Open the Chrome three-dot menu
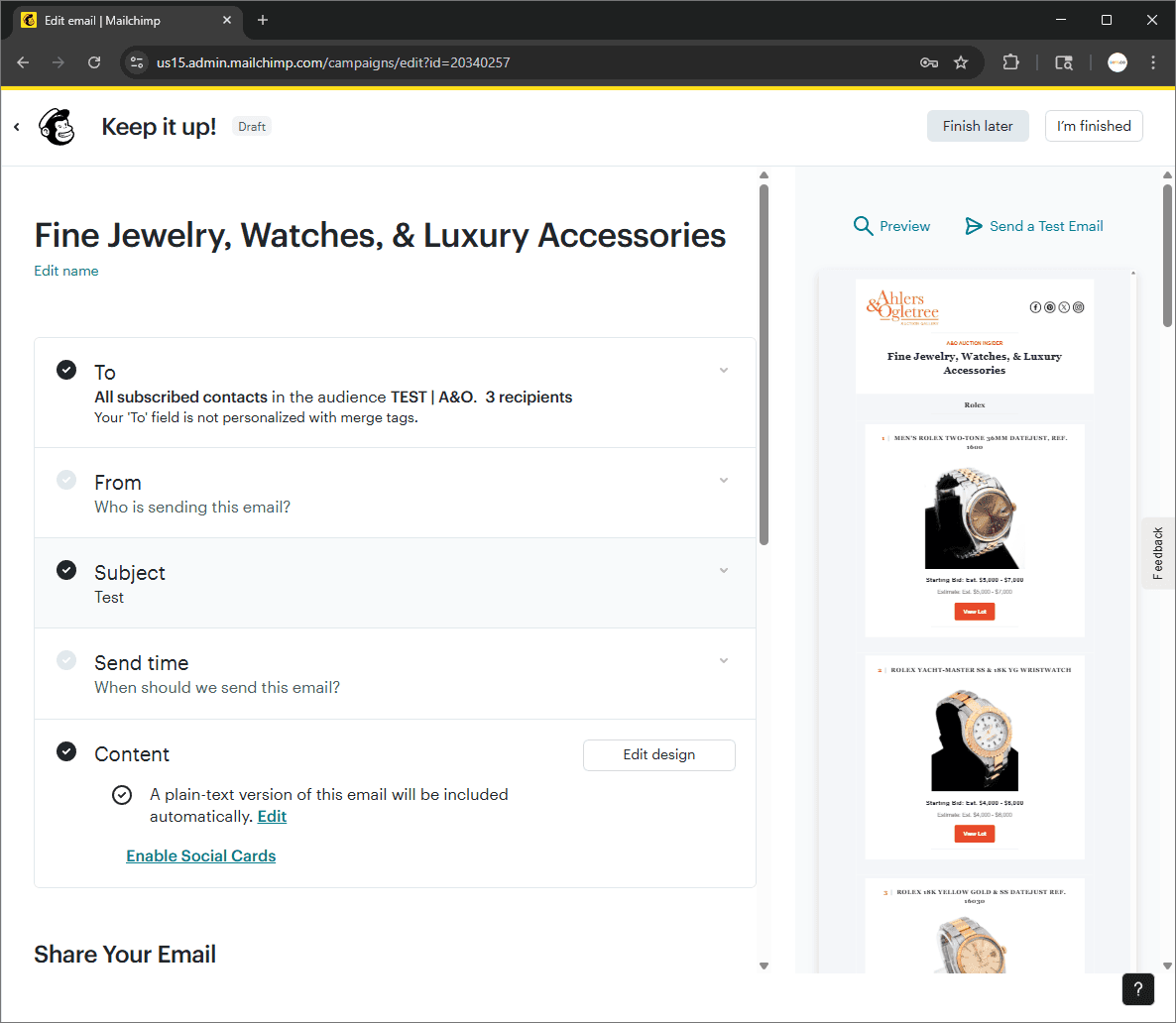Image resolution: width=1176 pixels, height=1023 pixels. [1153, 62]
